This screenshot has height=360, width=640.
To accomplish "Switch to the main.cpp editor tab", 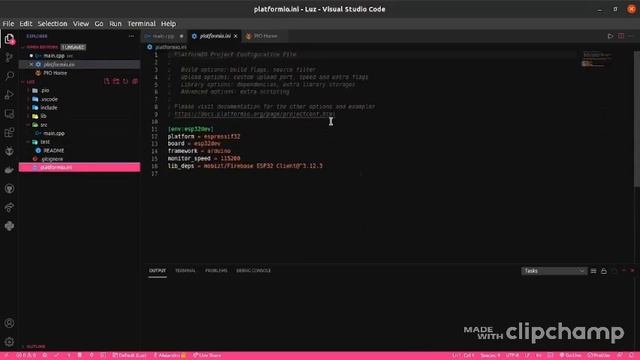I will (x=164, y=36).
